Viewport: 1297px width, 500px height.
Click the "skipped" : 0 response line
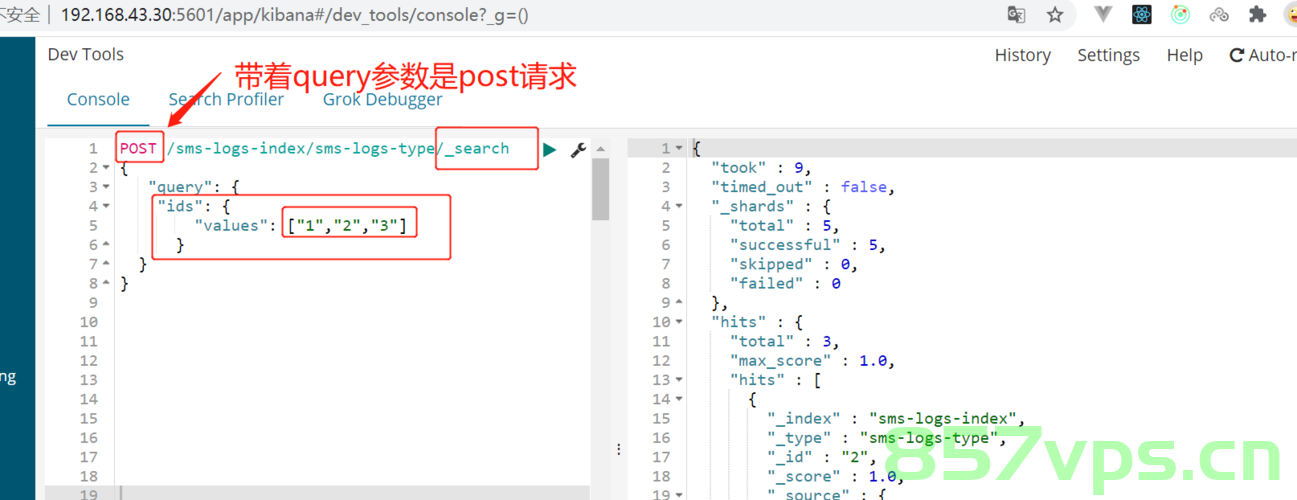(793, 264)
